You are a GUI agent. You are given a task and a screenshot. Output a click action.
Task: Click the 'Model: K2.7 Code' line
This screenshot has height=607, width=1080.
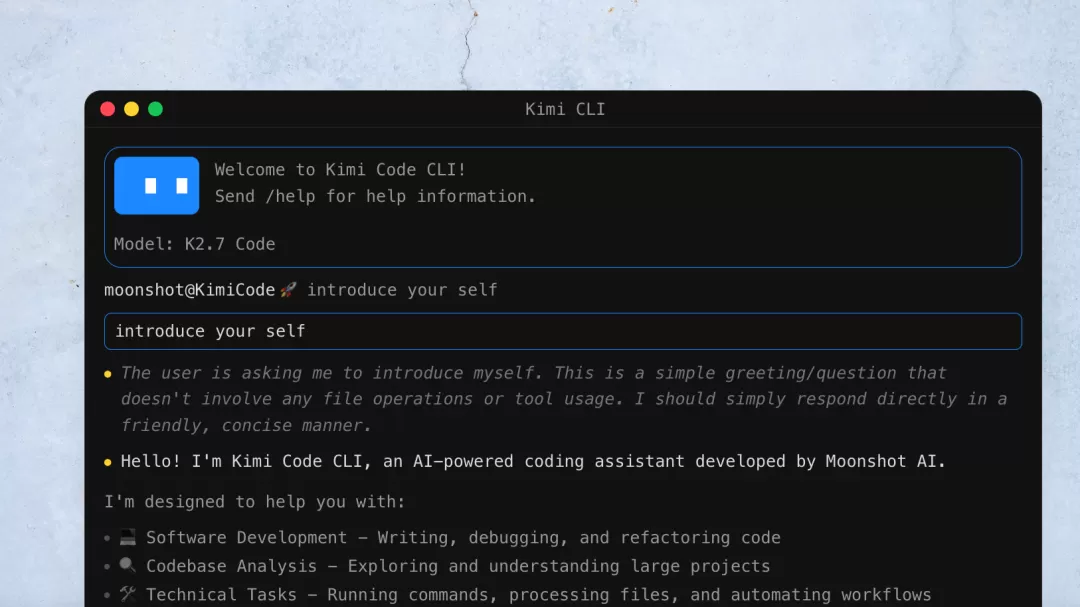[194, 244]
